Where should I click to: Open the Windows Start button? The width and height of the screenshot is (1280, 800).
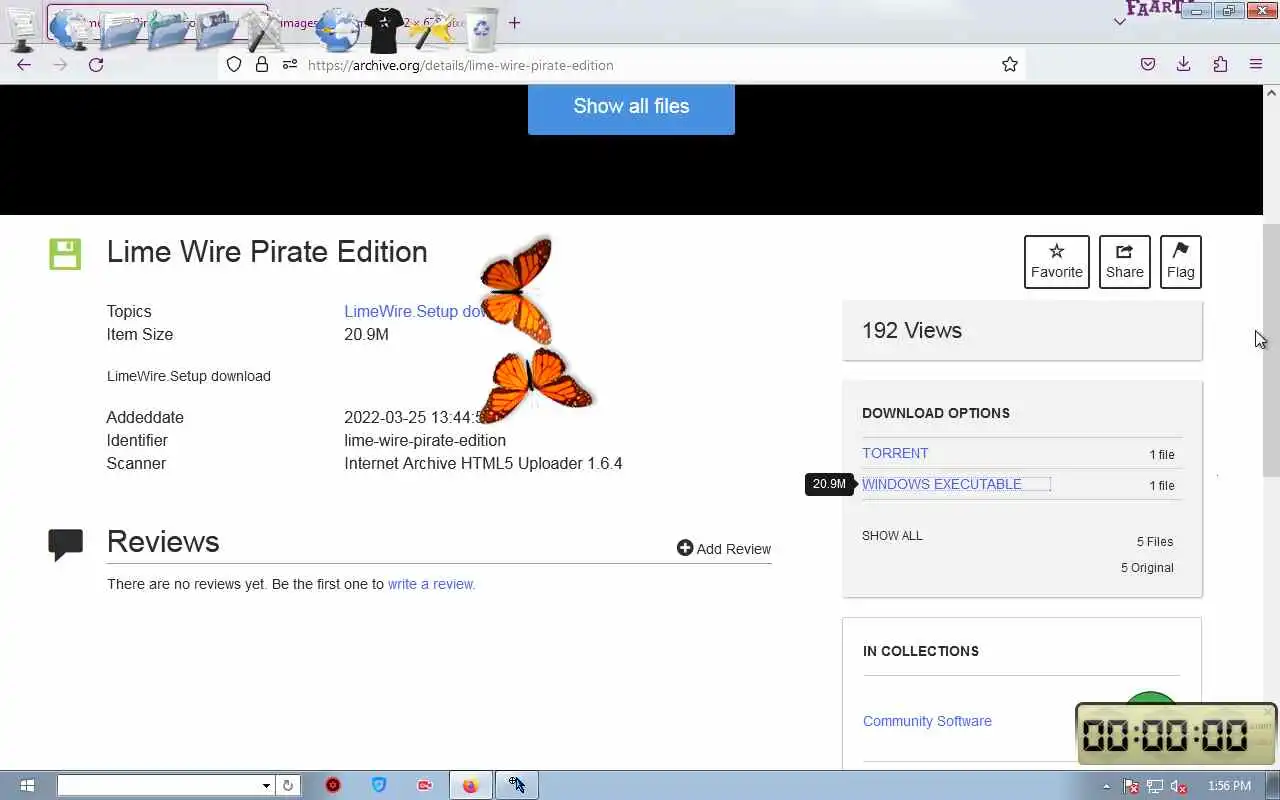27,785
